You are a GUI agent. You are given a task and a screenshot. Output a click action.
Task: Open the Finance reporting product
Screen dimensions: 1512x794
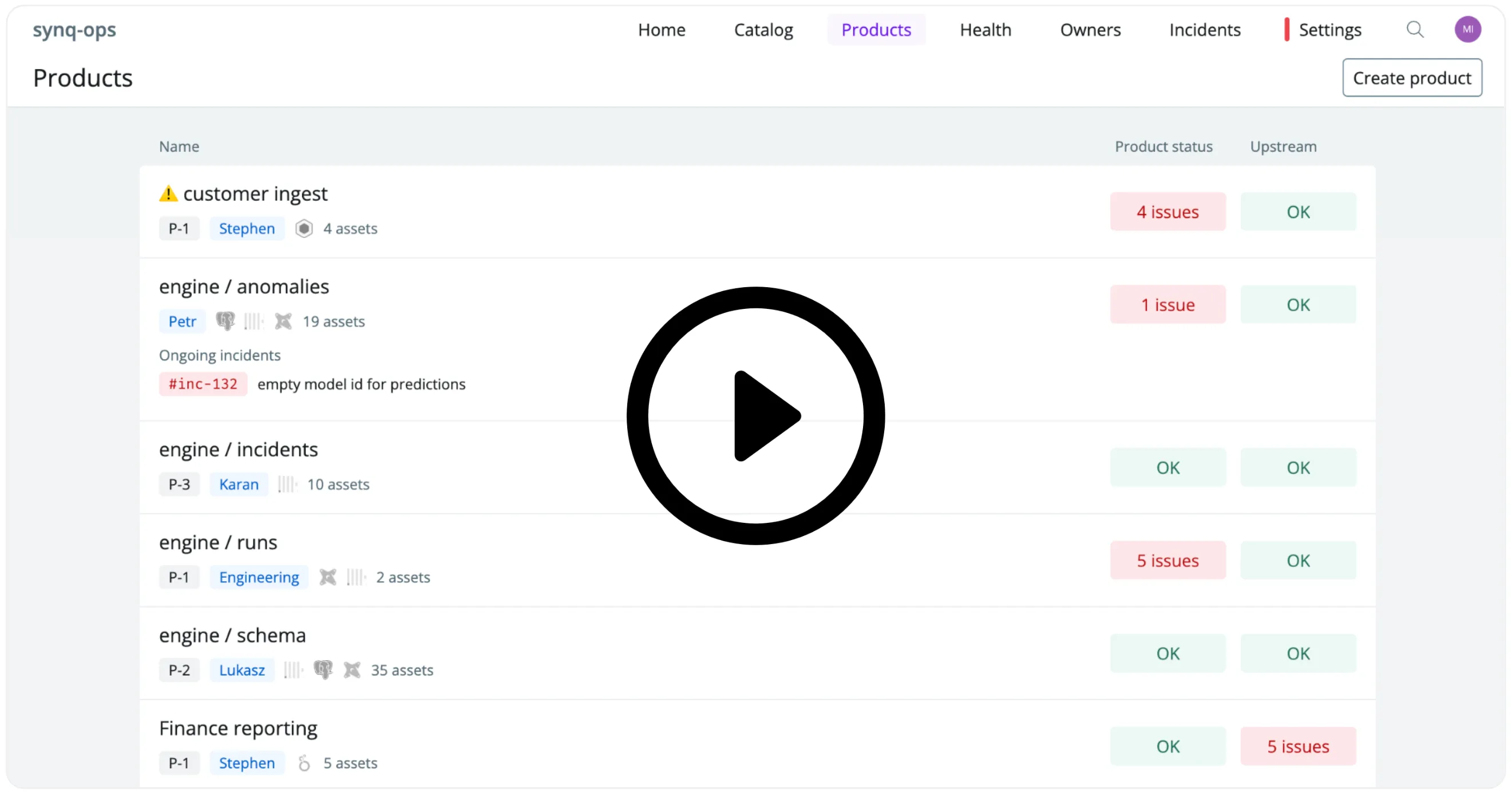coord(238,728)
